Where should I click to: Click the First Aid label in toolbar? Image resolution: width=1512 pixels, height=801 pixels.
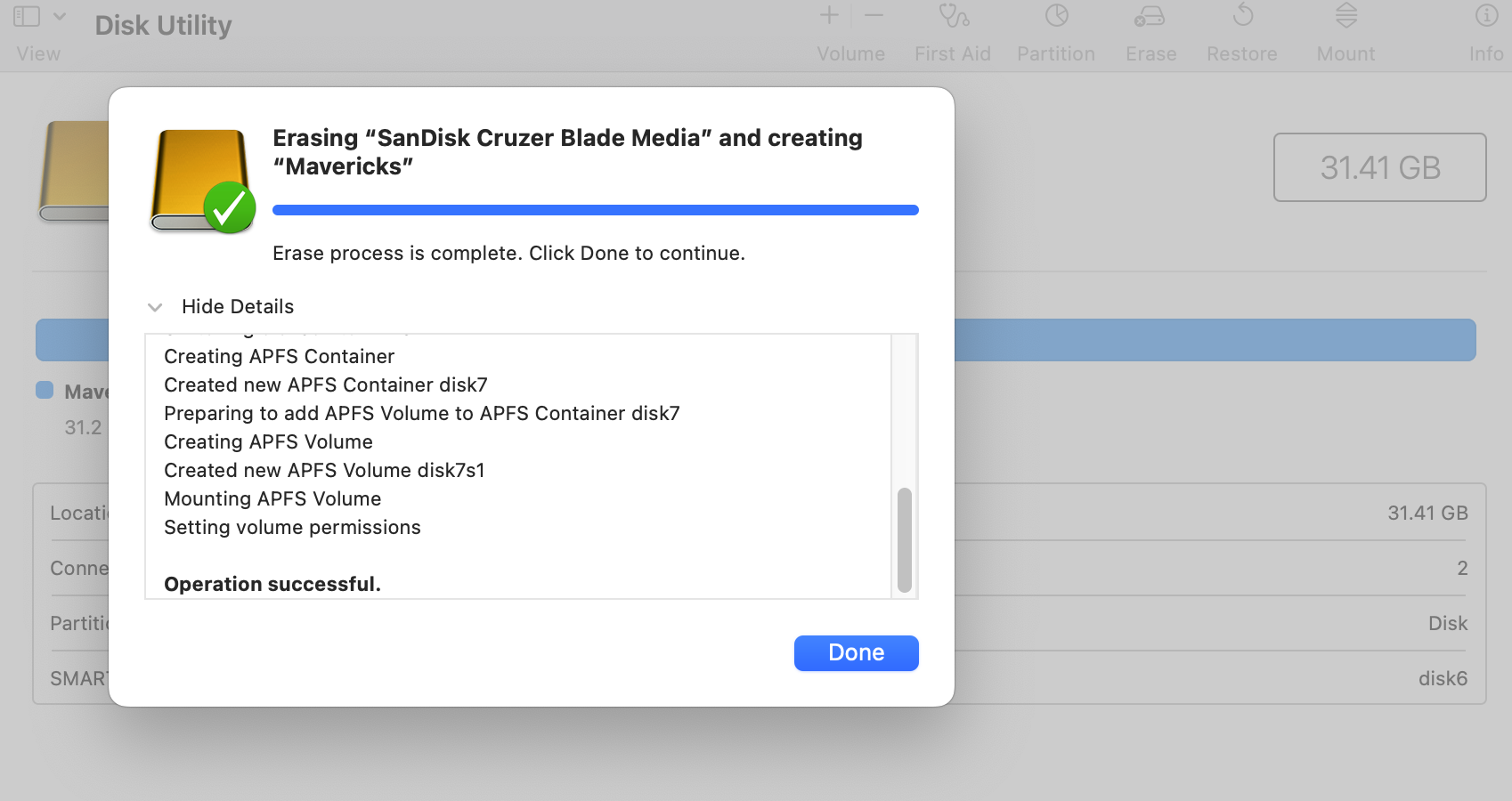953,53
